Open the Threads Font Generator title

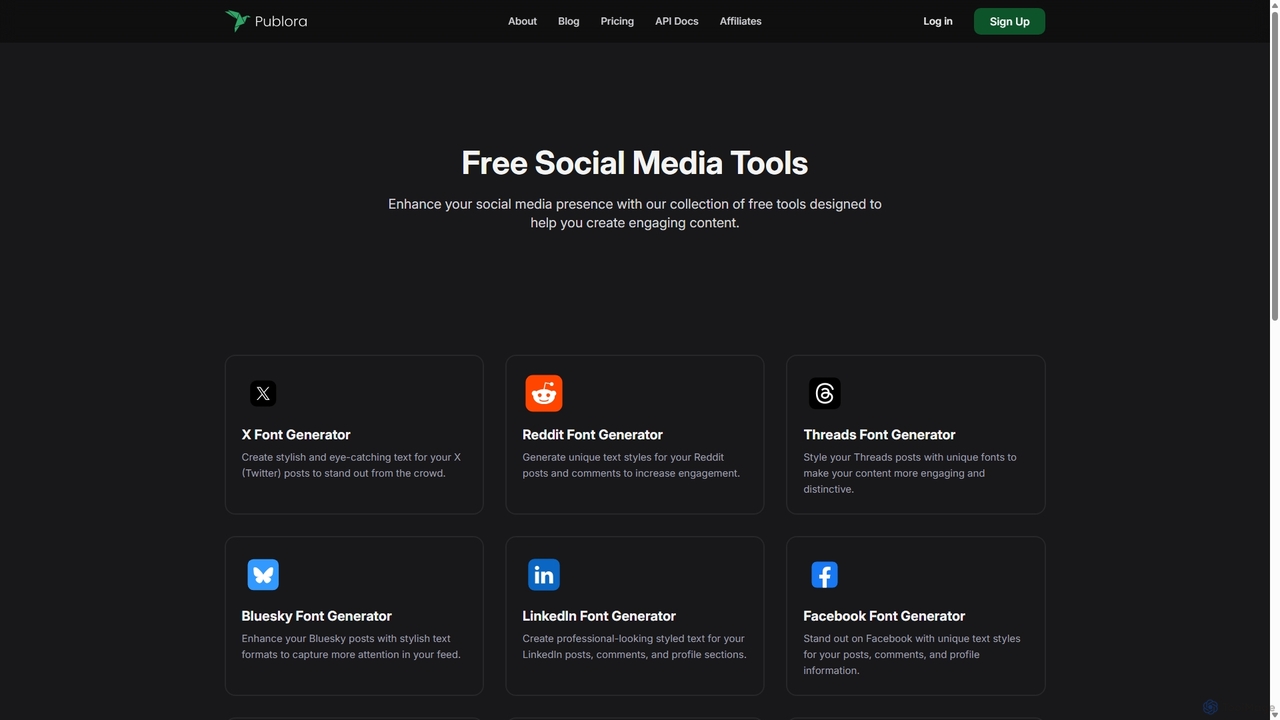(x=879, y=435)
